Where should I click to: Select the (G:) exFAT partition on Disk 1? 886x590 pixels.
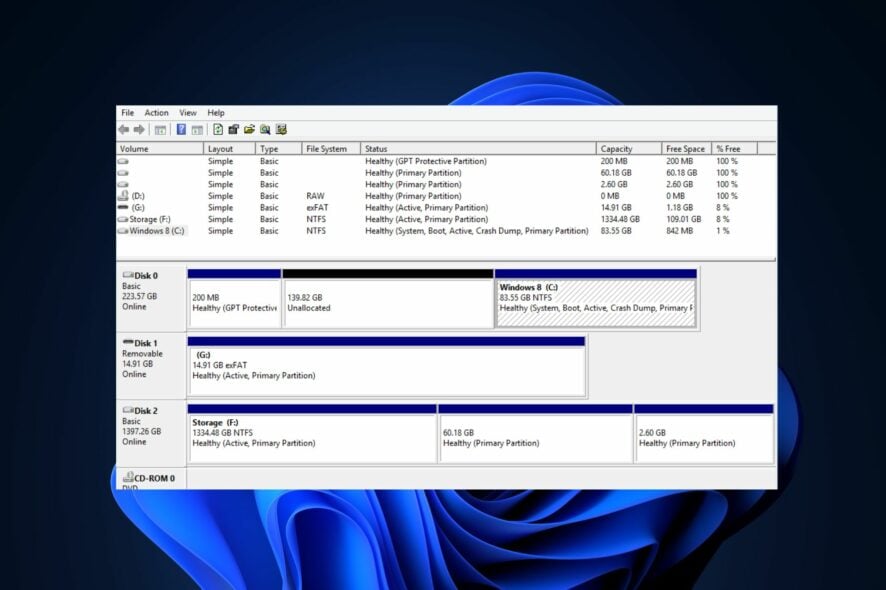point(386,370)
